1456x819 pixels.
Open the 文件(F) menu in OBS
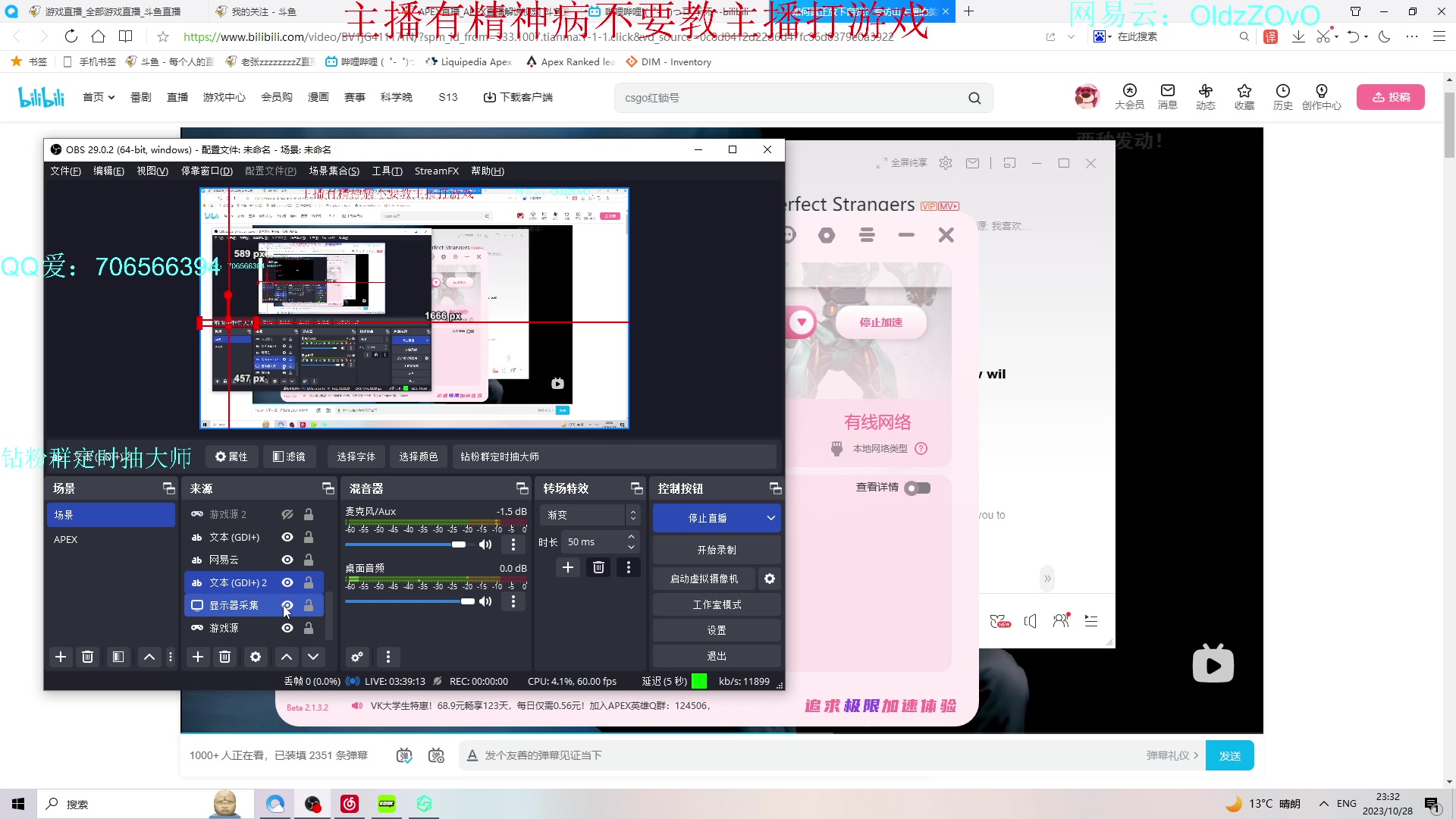coord(65,171)
